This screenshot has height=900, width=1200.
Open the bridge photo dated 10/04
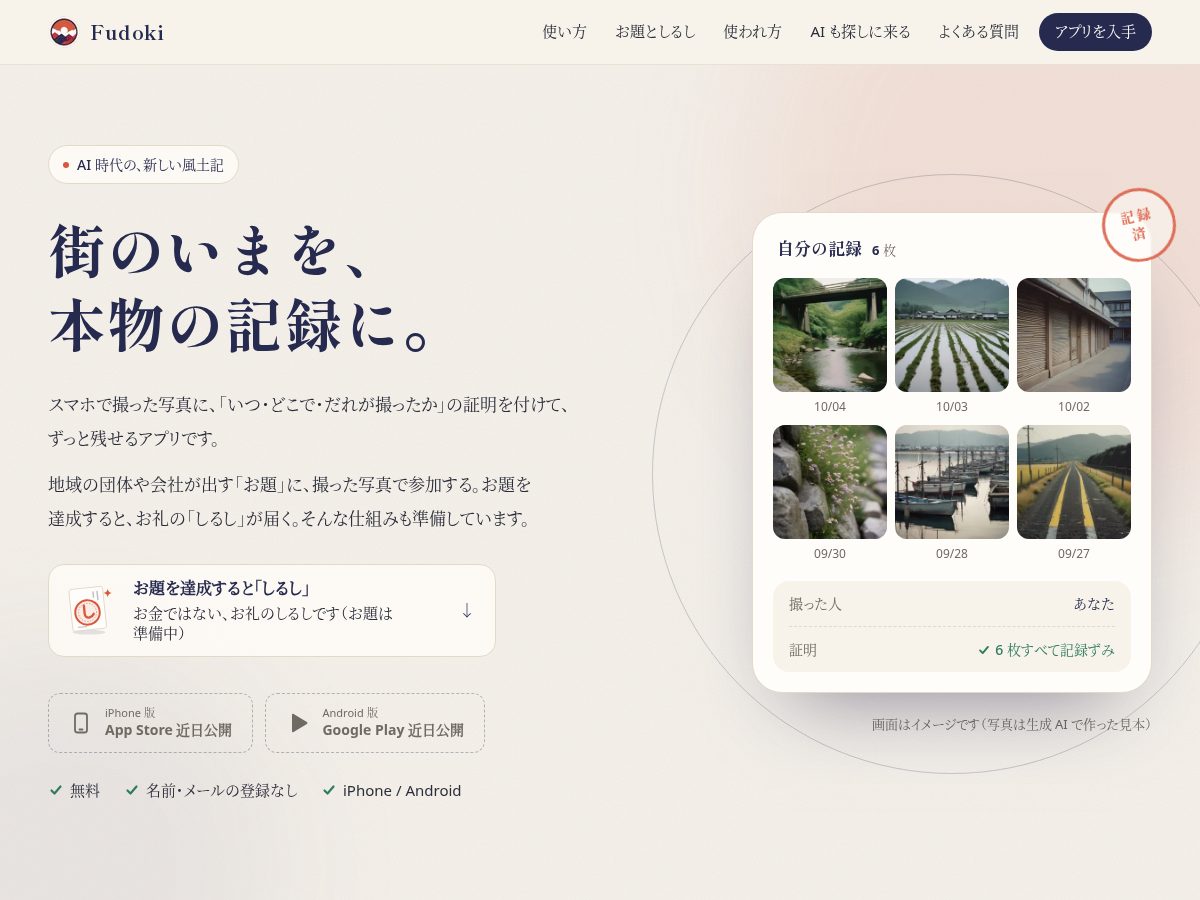coord(830,335)
